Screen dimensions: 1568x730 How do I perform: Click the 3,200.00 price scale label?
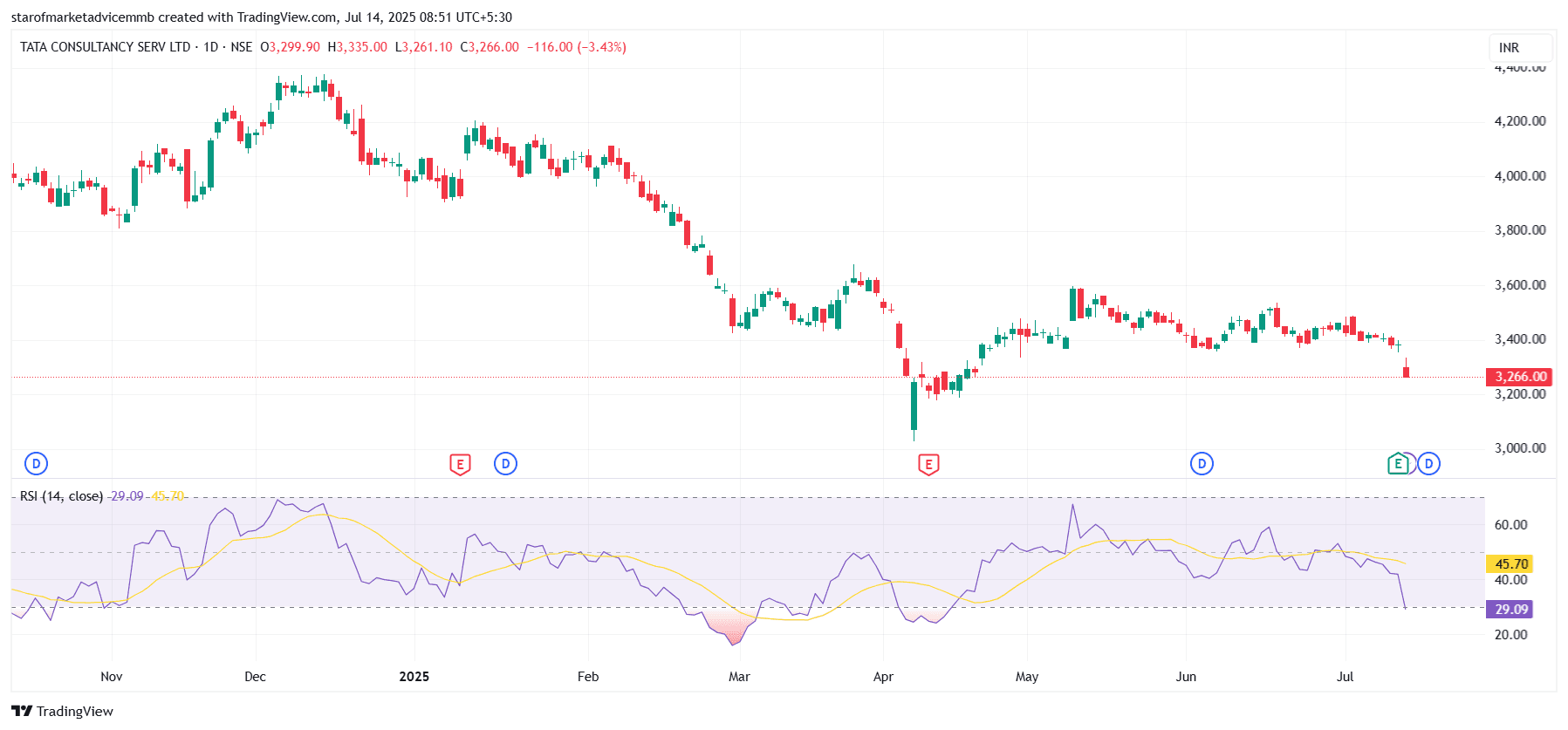coord(1520,394)
